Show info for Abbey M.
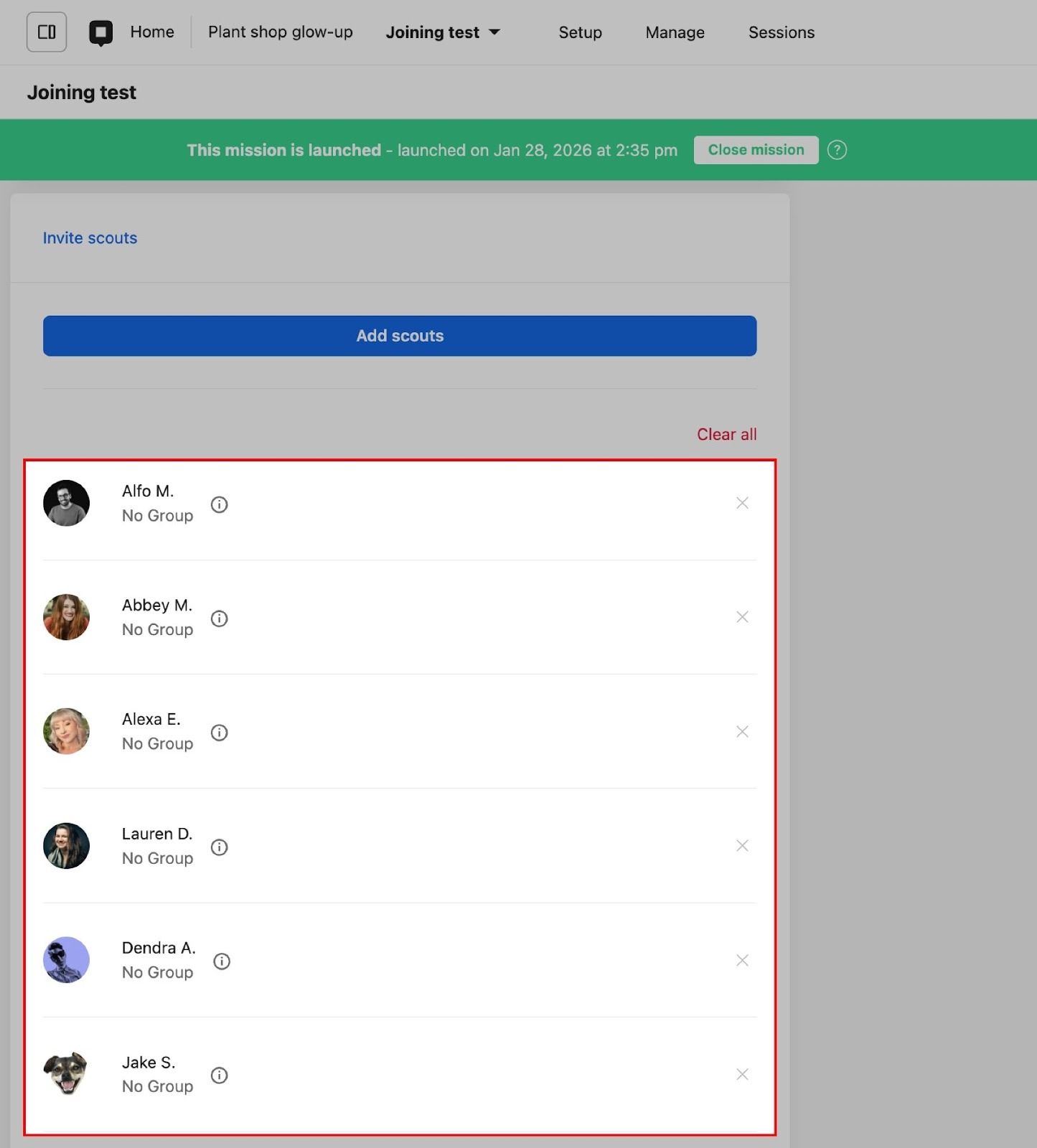Image resolution: width=1037 pixels, height=1148 pixels. 220,618
